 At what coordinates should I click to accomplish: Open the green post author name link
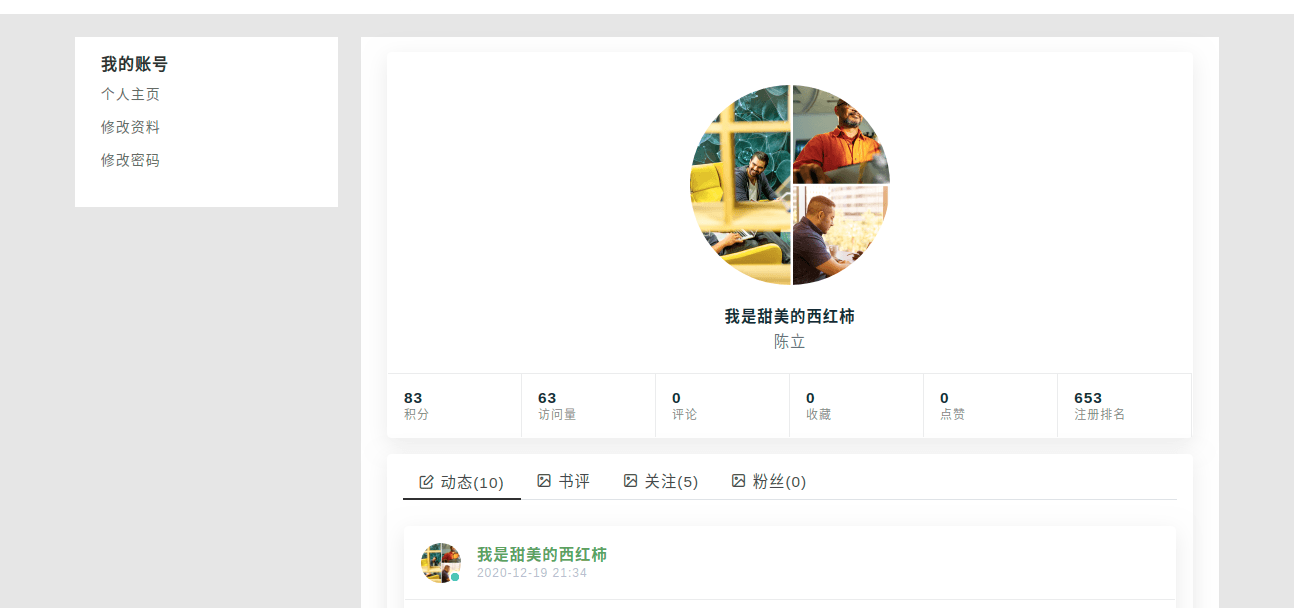[x=542, y=554]
